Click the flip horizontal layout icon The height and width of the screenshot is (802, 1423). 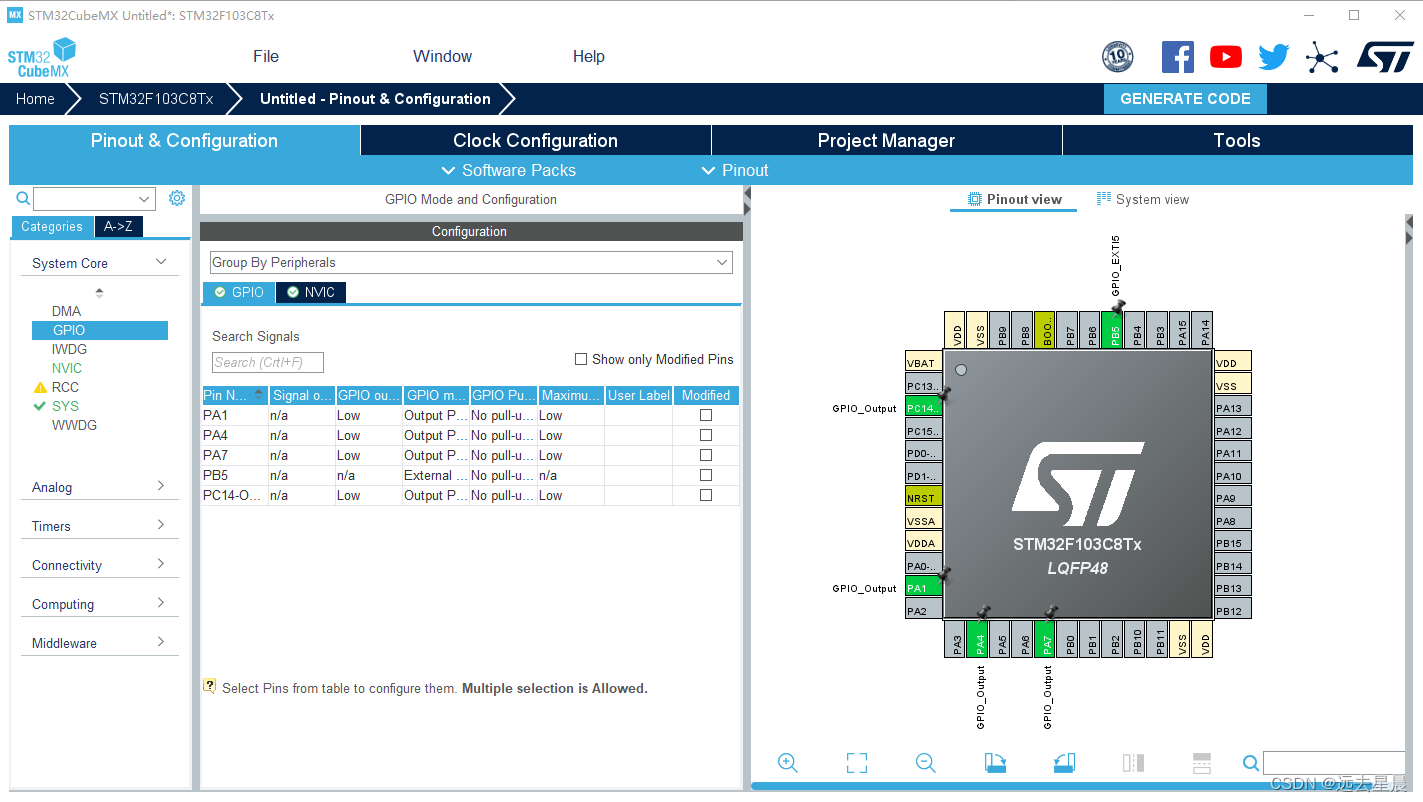click(1133, 763)
